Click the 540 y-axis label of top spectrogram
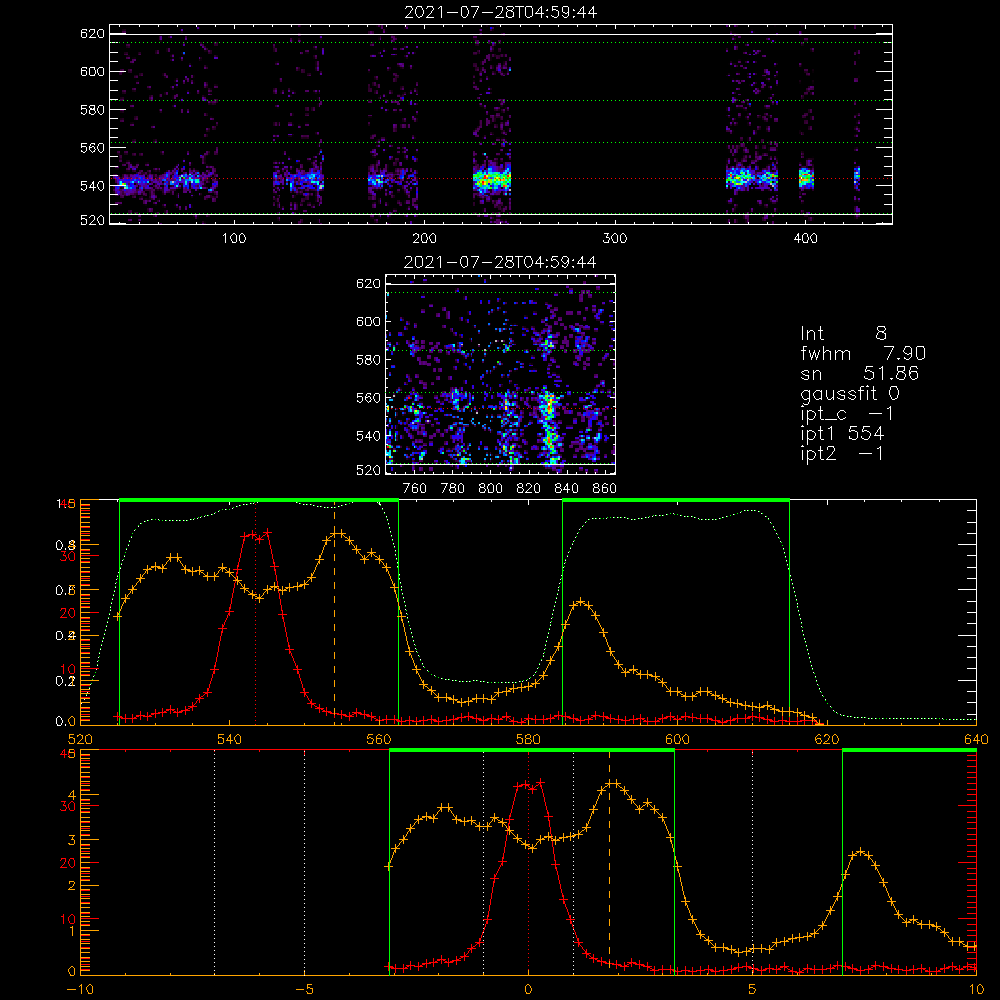The image size is (1000, 1000). 92,186
